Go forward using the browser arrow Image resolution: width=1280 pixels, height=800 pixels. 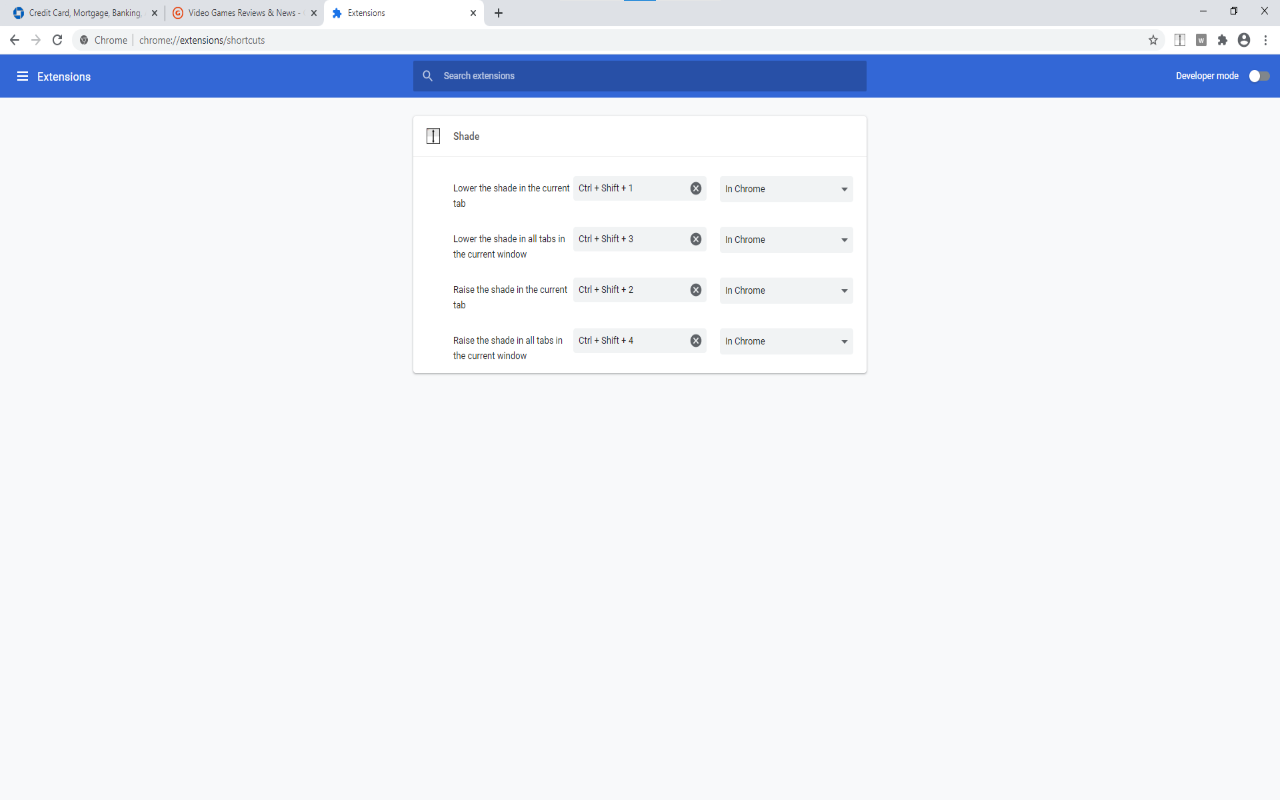pyautogui.click(x=36, y=40)
